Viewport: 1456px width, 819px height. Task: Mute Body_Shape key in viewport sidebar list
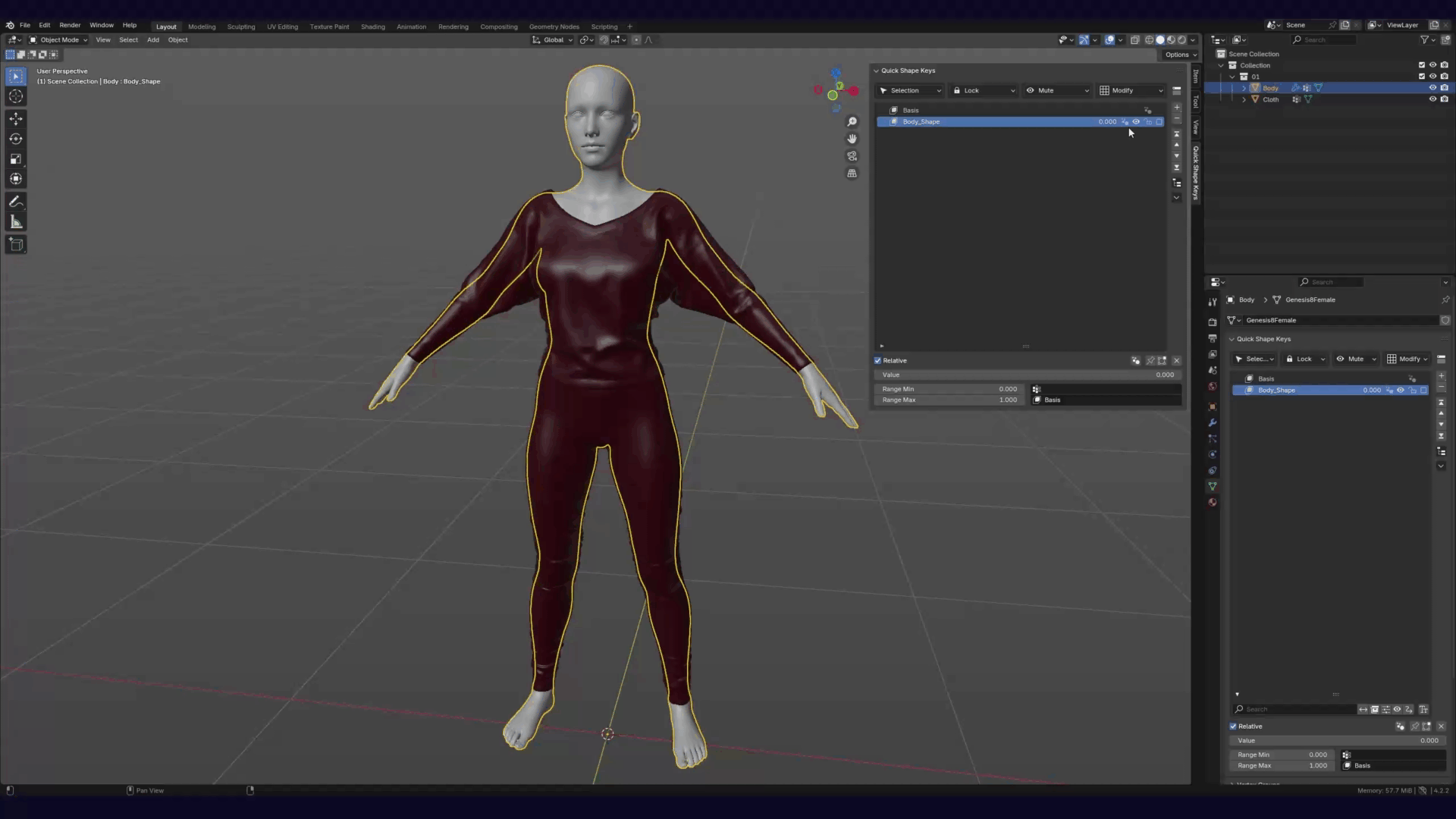coord(1136,122)
